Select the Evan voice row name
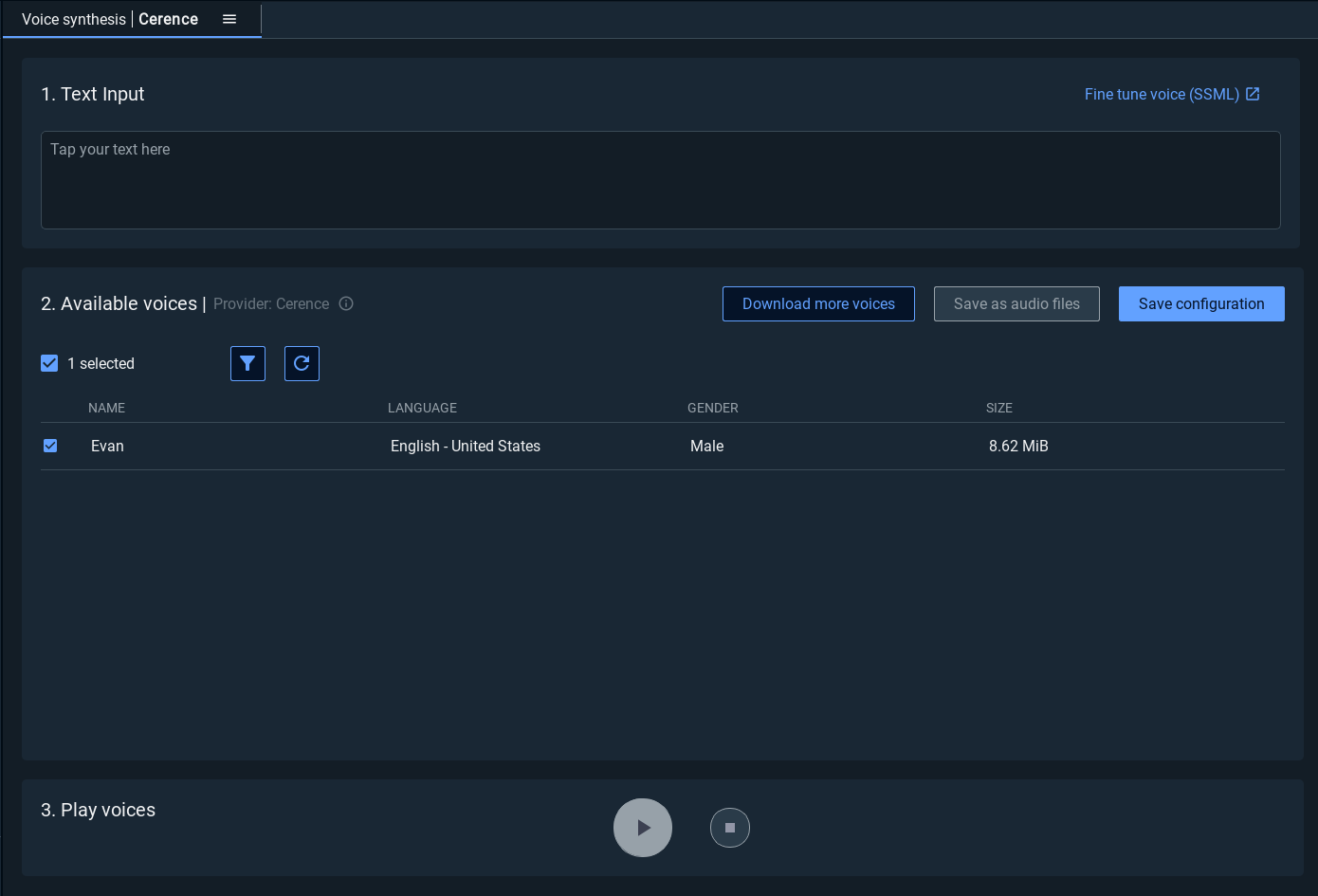The image size is (1318, 896). coord(107,446)
